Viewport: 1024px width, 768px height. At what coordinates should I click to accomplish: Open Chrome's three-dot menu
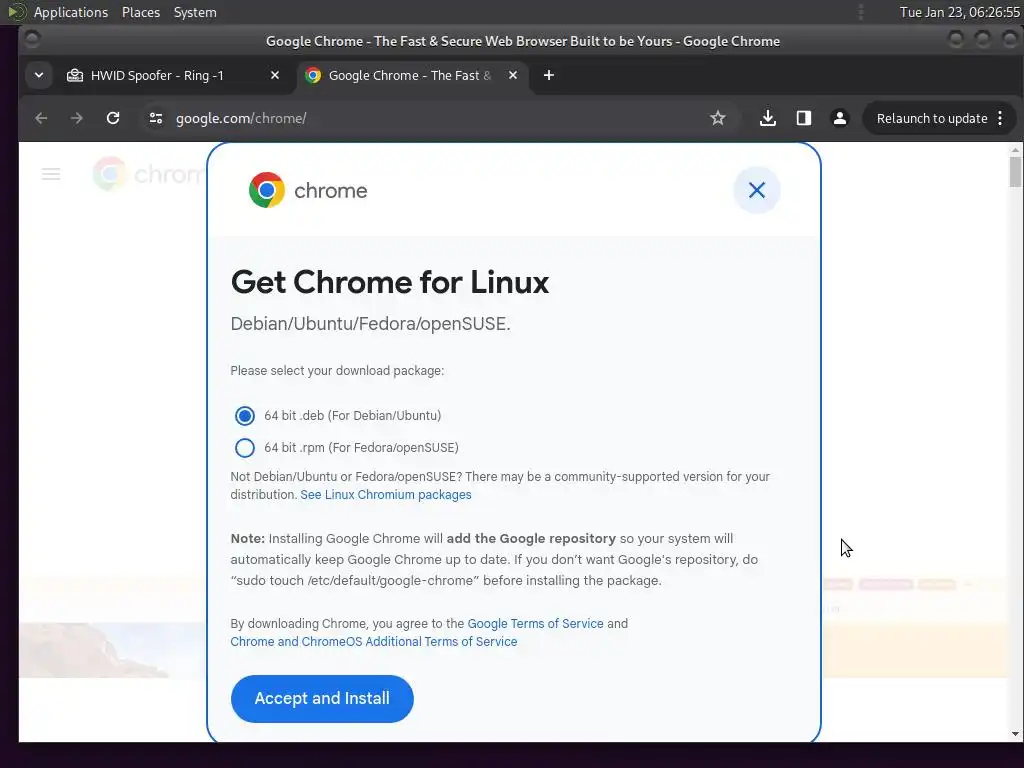coord(1000,118)
